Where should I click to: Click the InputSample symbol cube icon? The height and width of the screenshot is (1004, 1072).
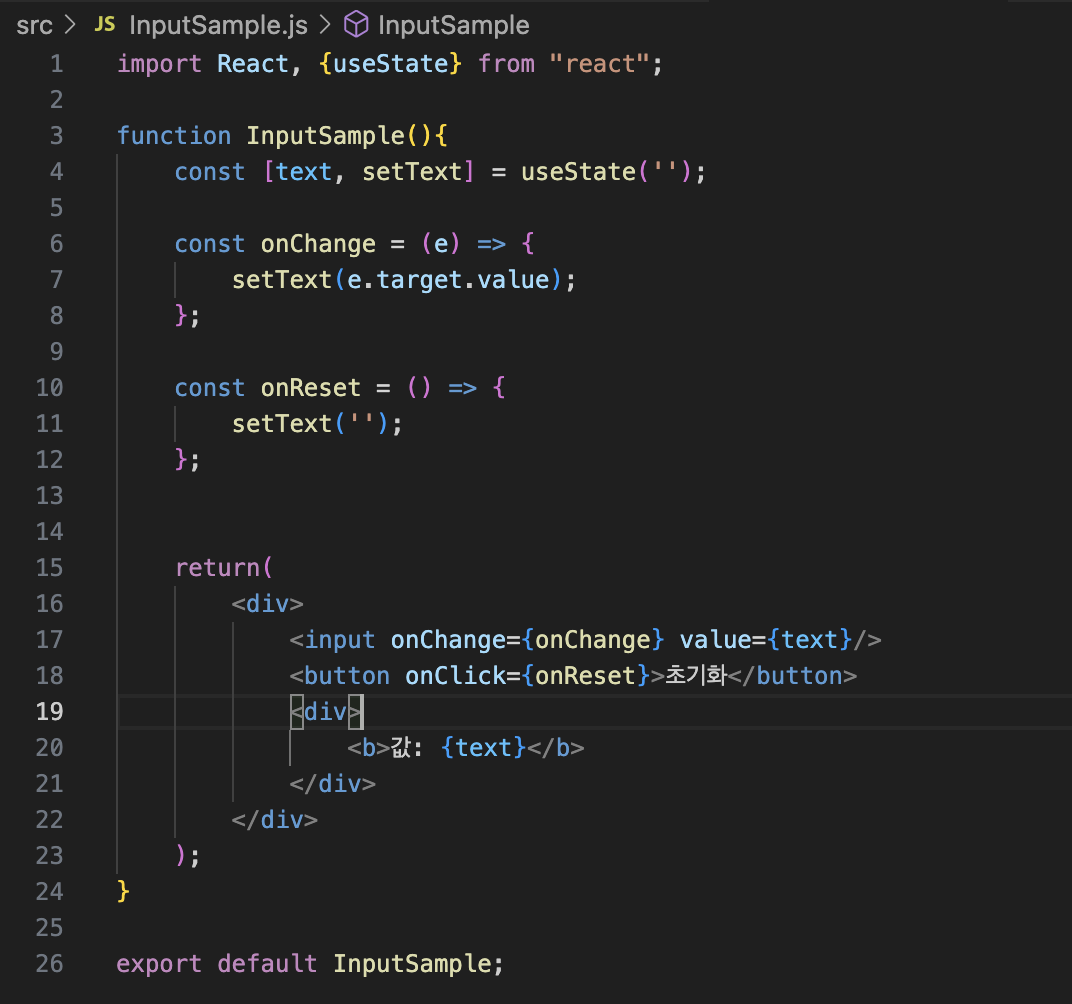click(356, 25)
